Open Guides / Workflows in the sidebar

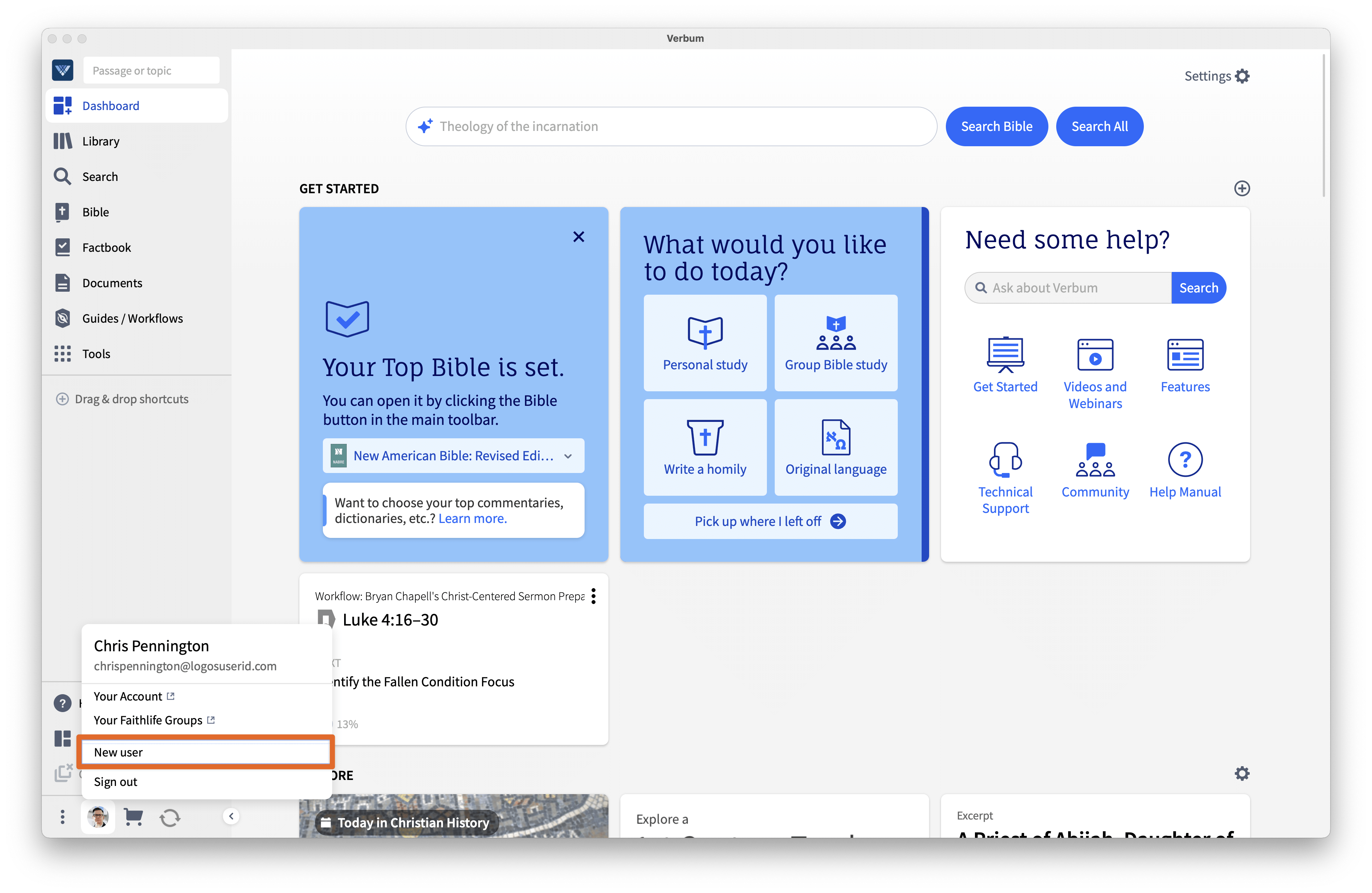(x=136, y=319)
